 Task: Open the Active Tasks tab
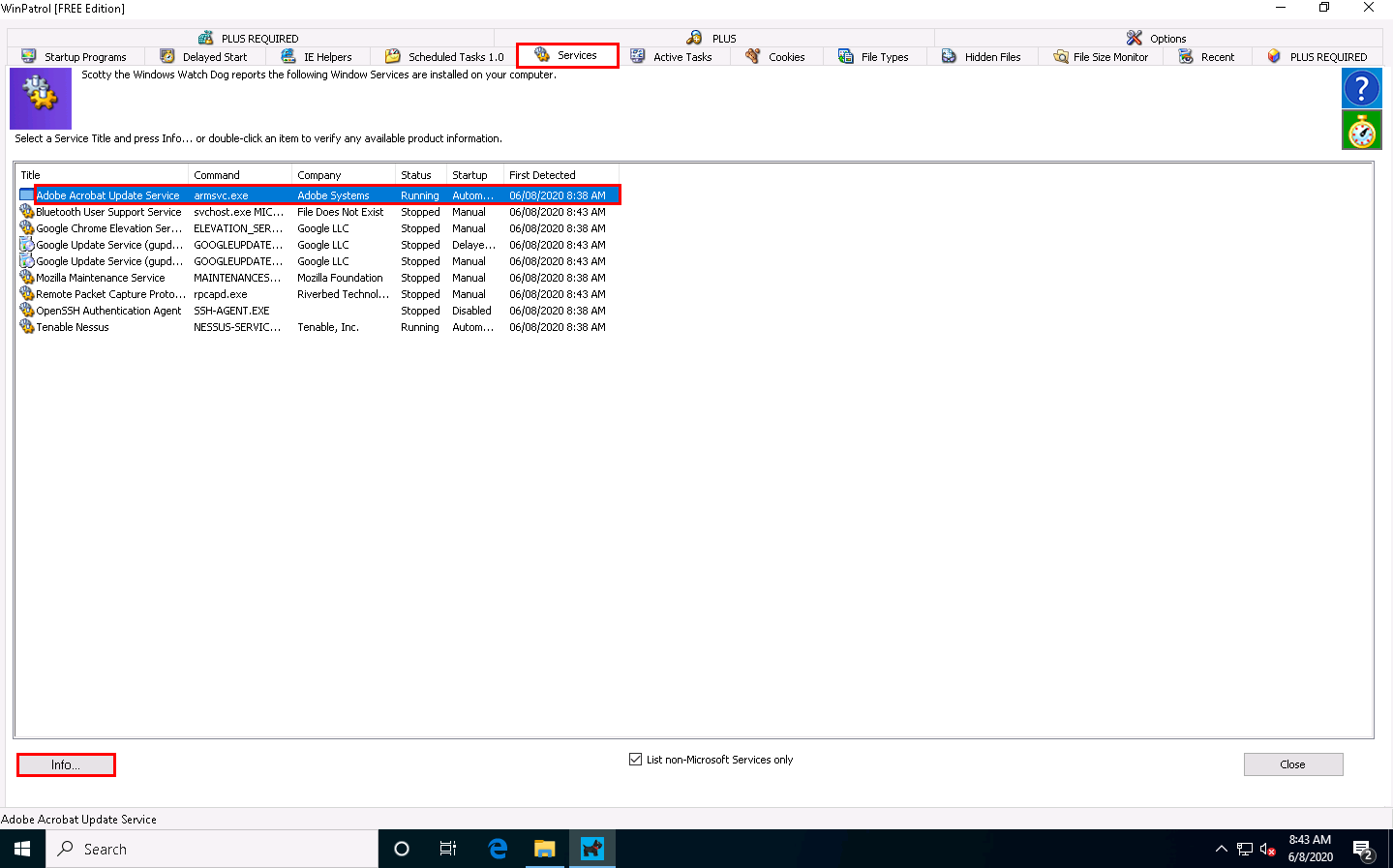point(671,57)
